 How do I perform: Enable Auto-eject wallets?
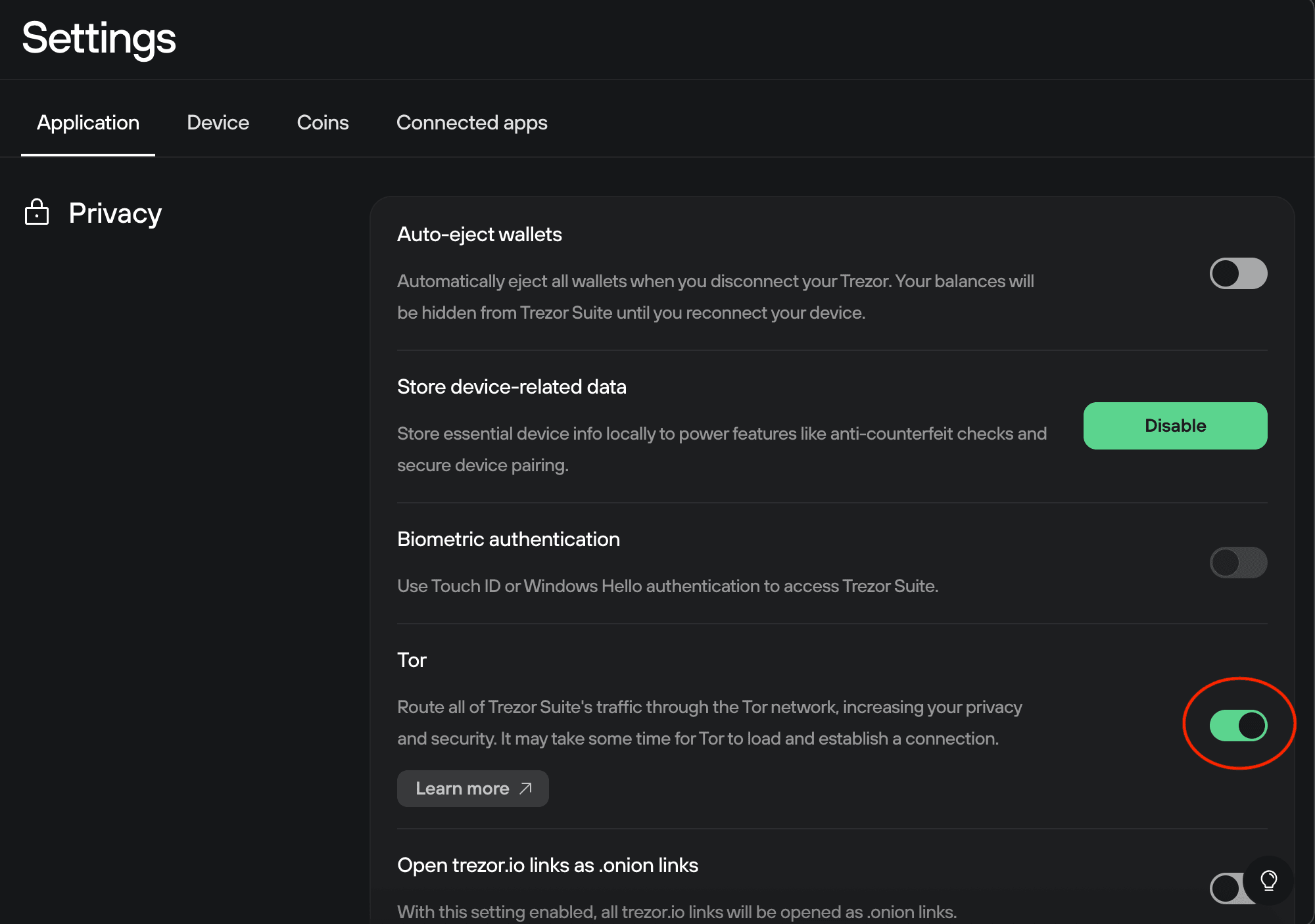(1238, 273)
